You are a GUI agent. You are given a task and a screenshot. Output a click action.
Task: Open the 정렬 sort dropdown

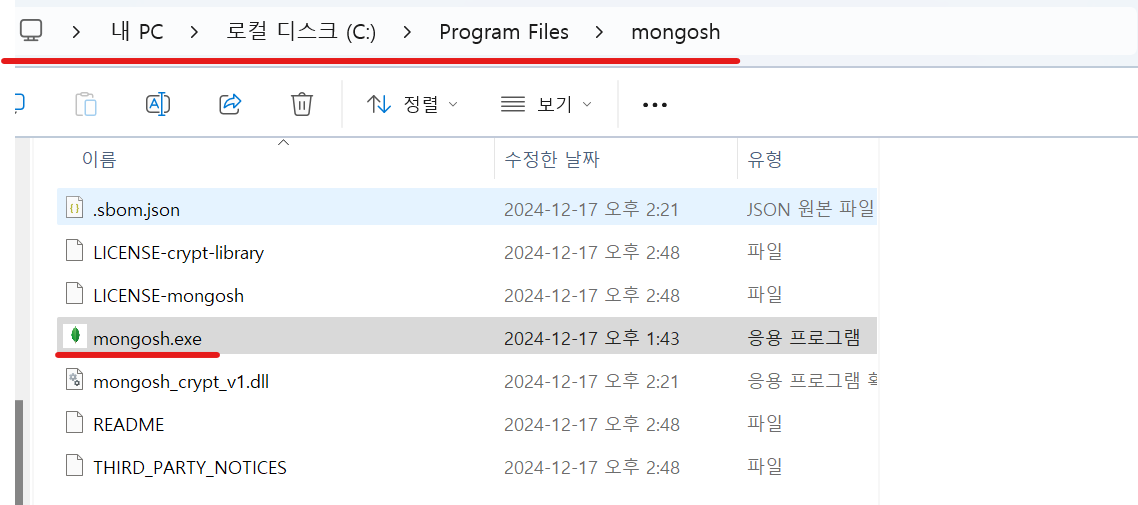click(412, 104)
